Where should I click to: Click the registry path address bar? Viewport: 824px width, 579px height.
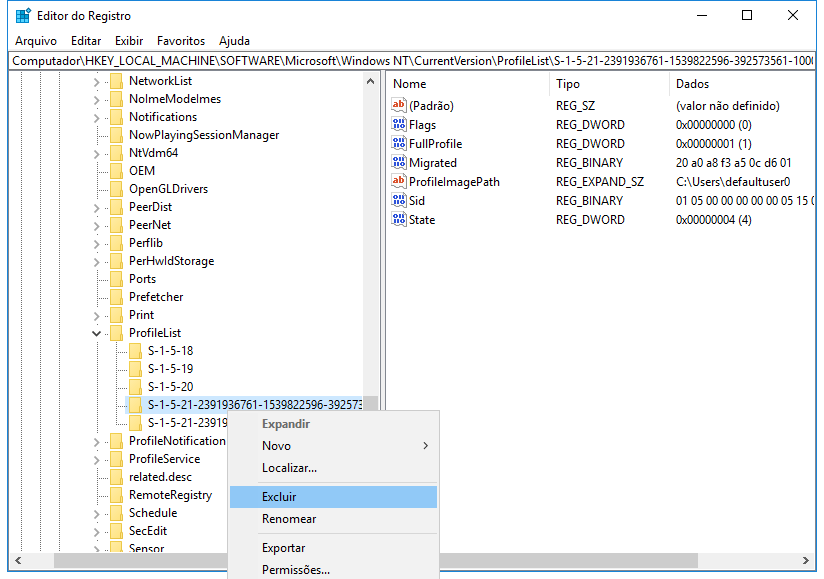412,61
